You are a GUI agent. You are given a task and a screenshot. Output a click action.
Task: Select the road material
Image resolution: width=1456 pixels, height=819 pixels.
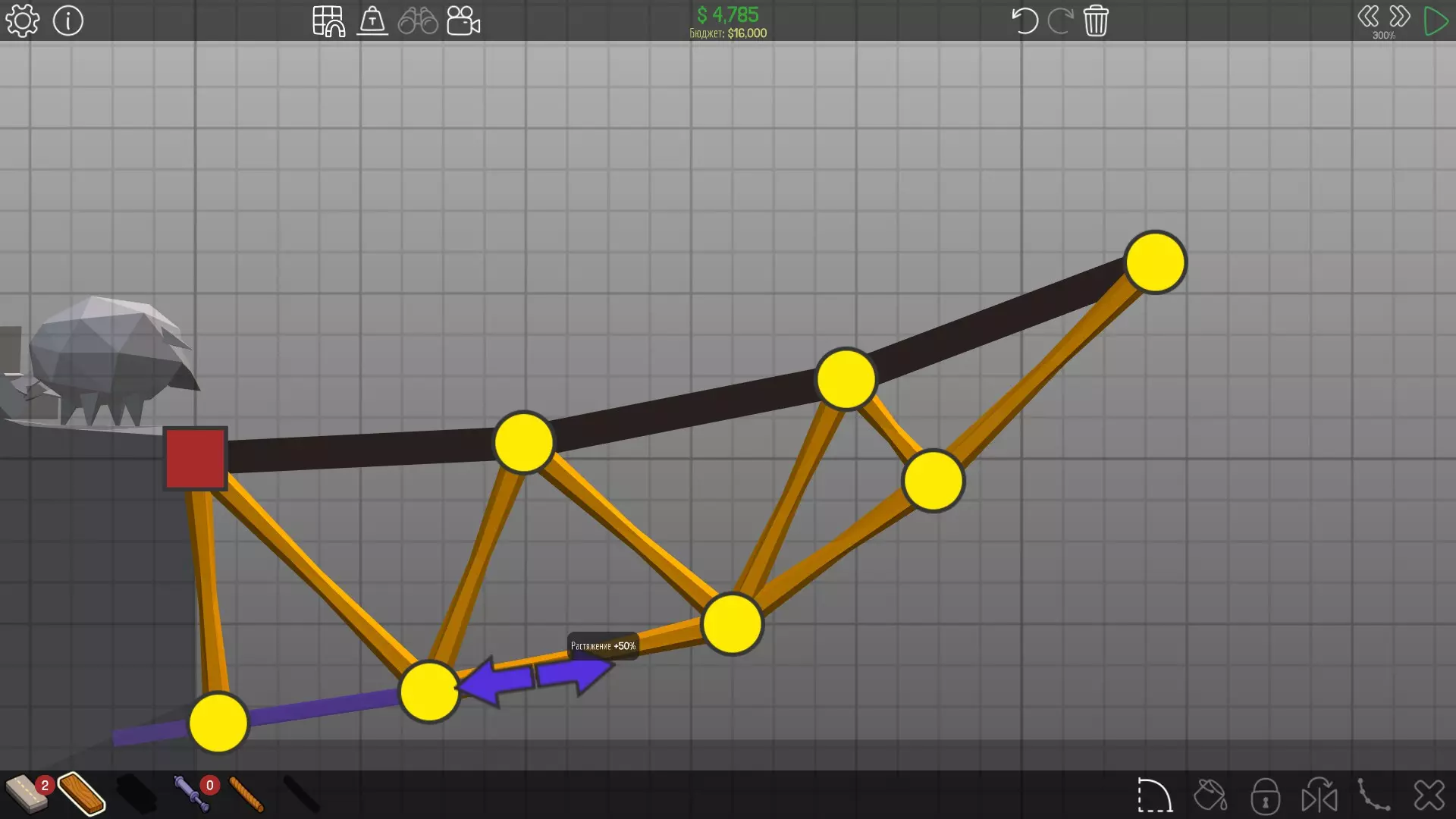(x=27, y=794)
